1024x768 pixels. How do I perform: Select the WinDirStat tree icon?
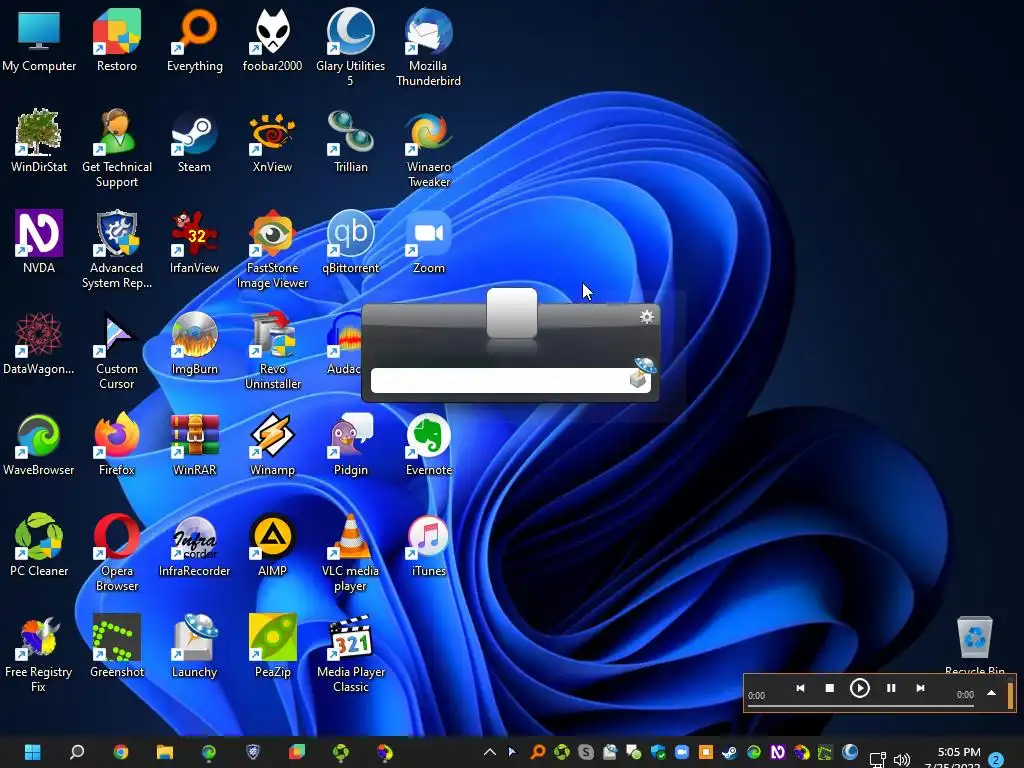(x=39, y=141)
